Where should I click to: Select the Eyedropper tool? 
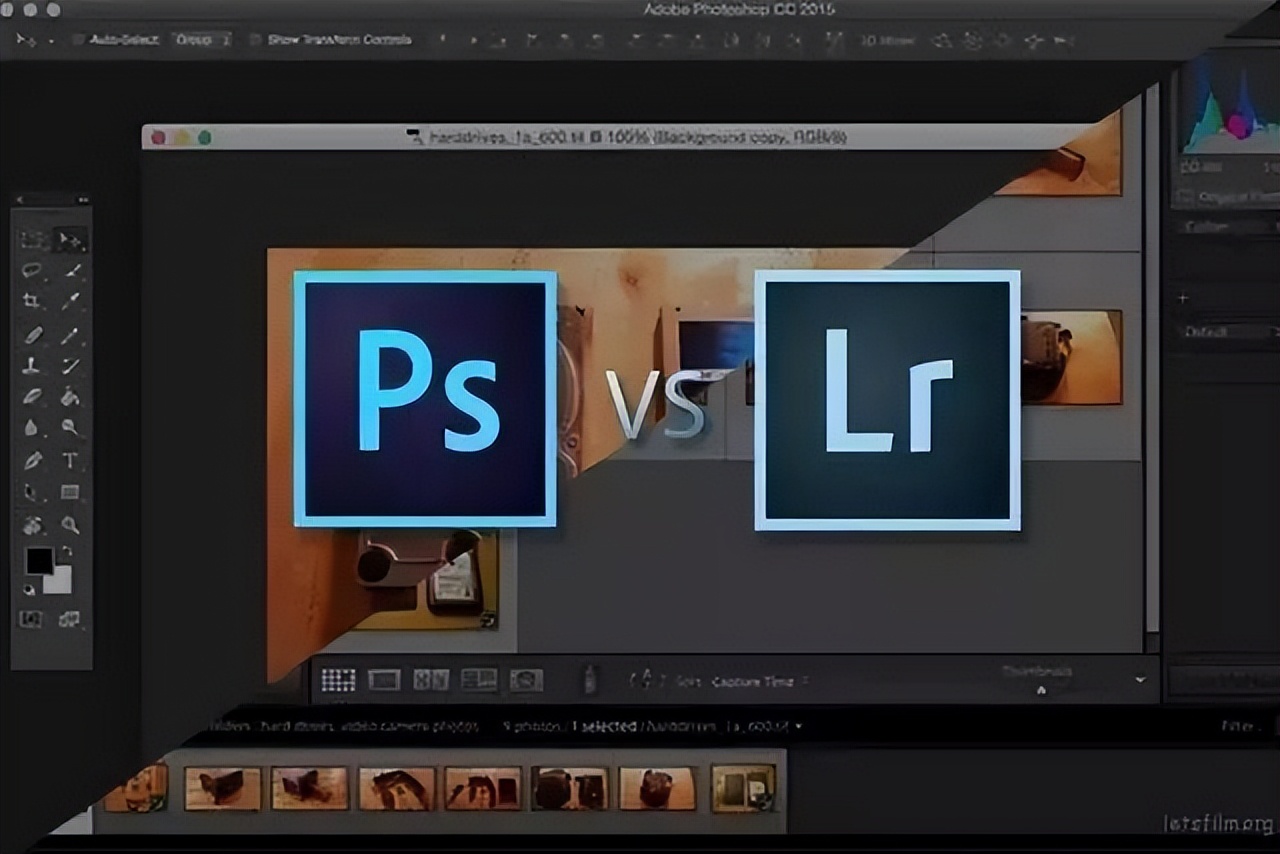(70, 301)
